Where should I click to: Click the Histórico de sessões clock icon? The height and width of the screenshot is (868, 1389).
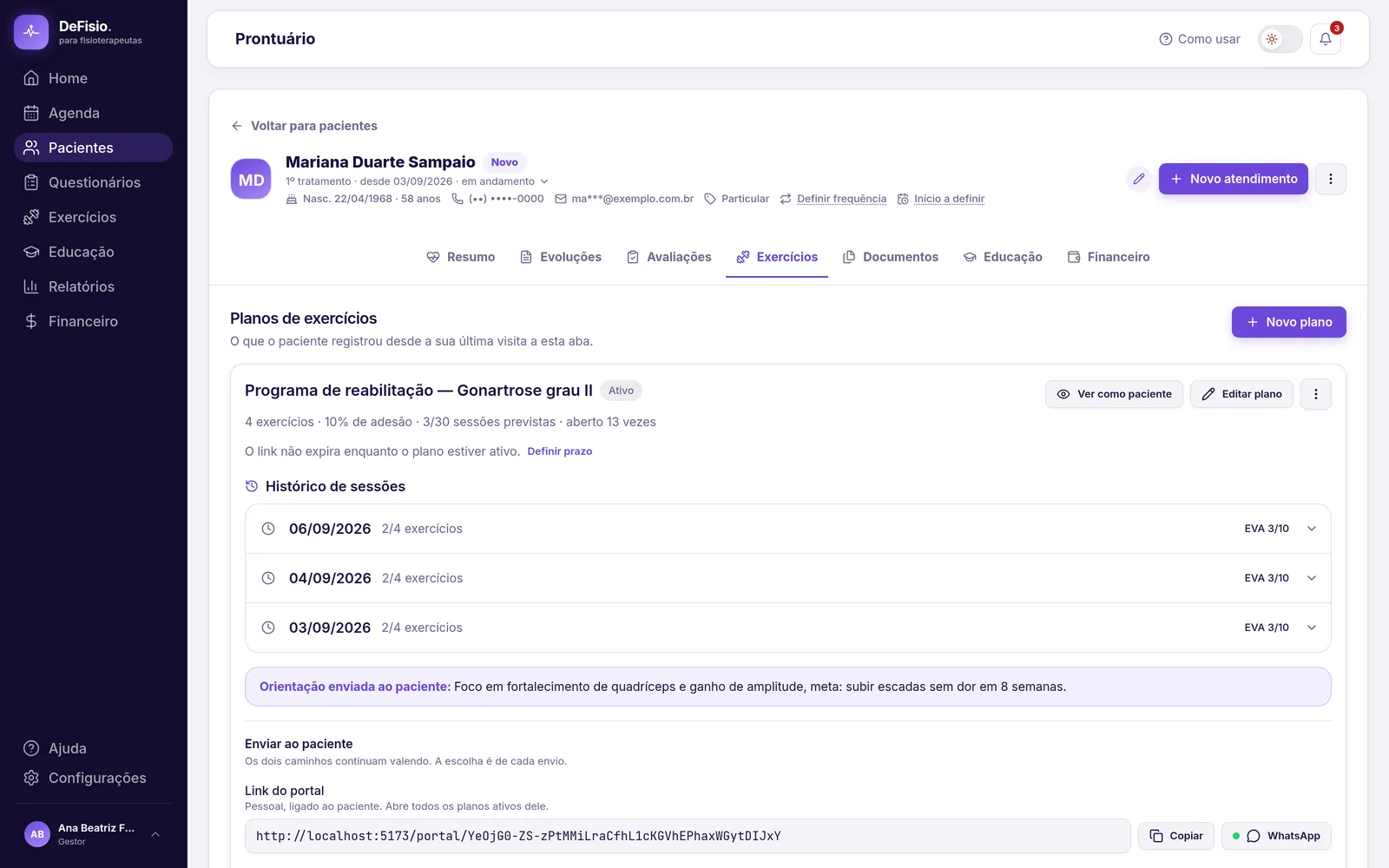pyautogui.click(x=252, y=486)
